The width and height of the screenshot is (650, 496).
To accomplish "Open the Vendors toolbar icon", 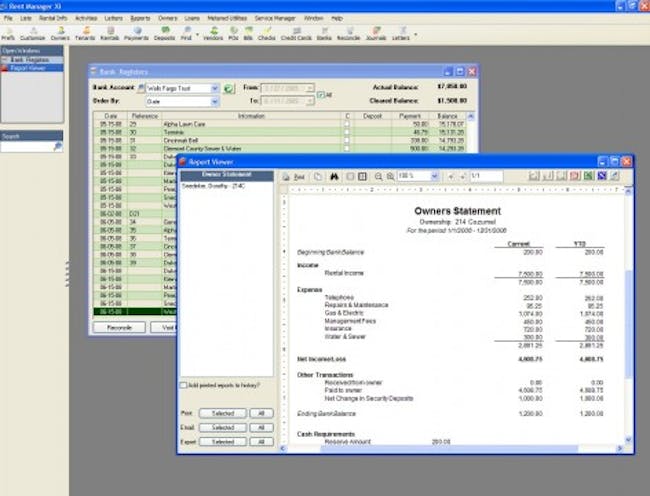I will (213, 34).
